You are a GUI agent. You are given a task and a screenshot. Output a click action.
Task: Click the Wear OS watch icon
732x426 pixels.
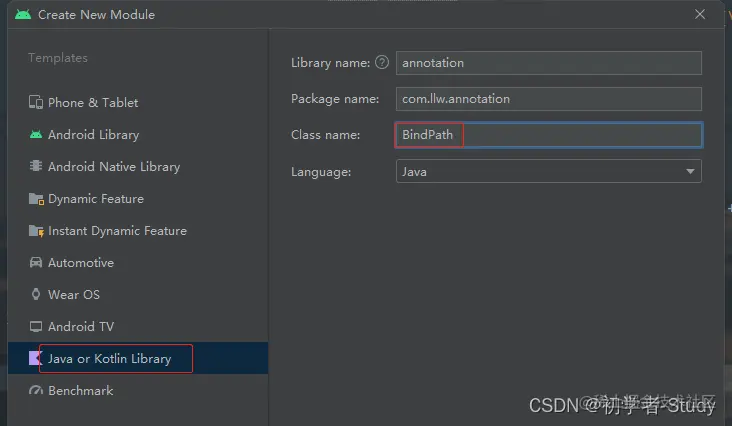tap(36, 294)
